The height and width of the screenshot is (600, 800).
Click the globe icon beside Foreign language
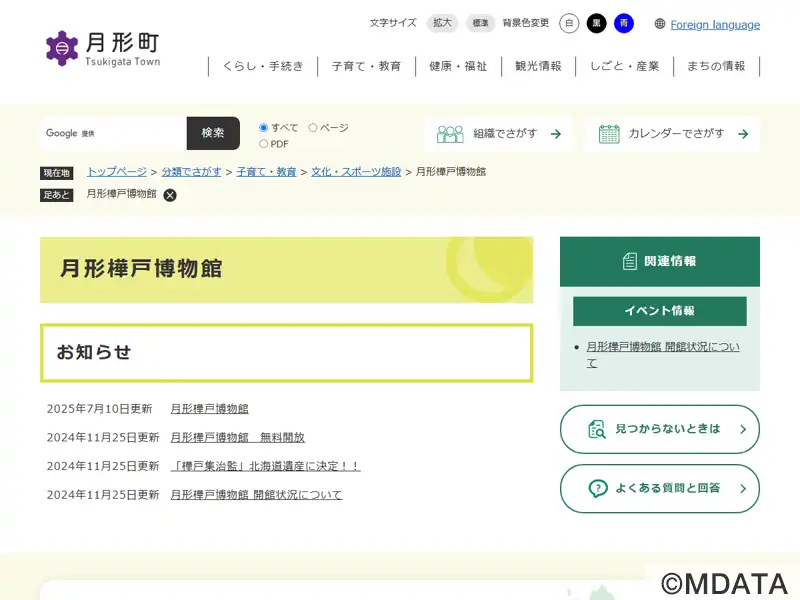660,24
